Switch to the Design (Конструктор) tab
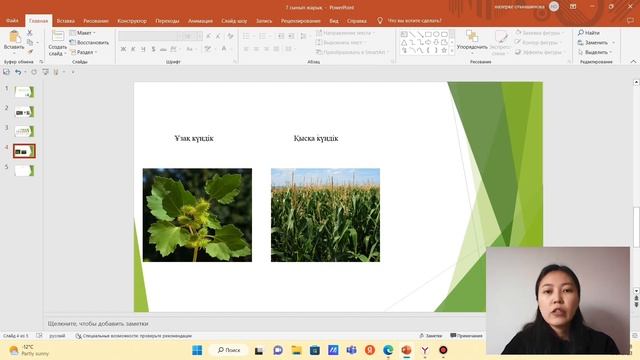640x360 pixels. pos(132,20)
